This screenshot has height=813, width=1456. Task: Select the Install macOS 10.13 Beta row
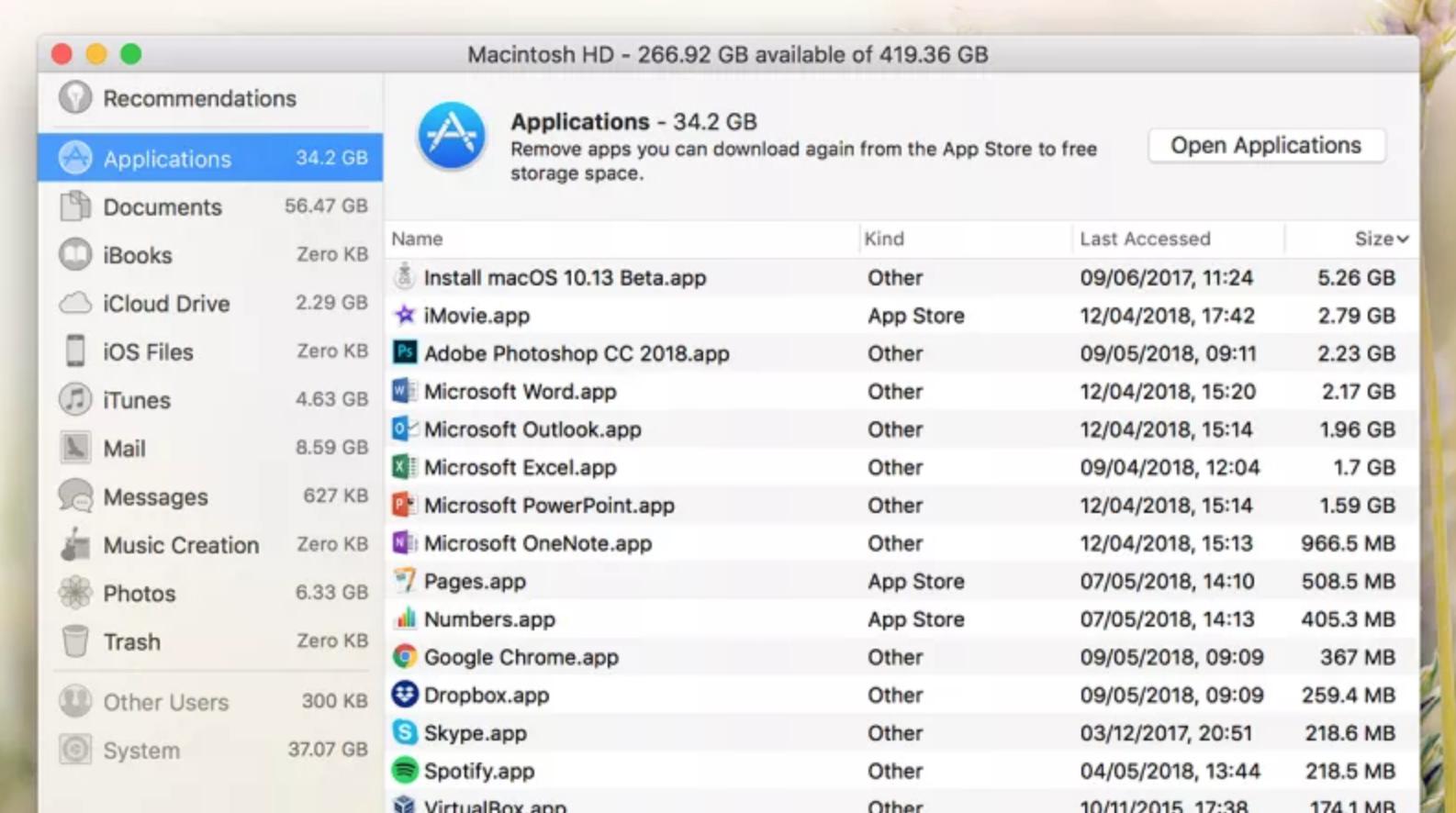[x=565, y=278]
